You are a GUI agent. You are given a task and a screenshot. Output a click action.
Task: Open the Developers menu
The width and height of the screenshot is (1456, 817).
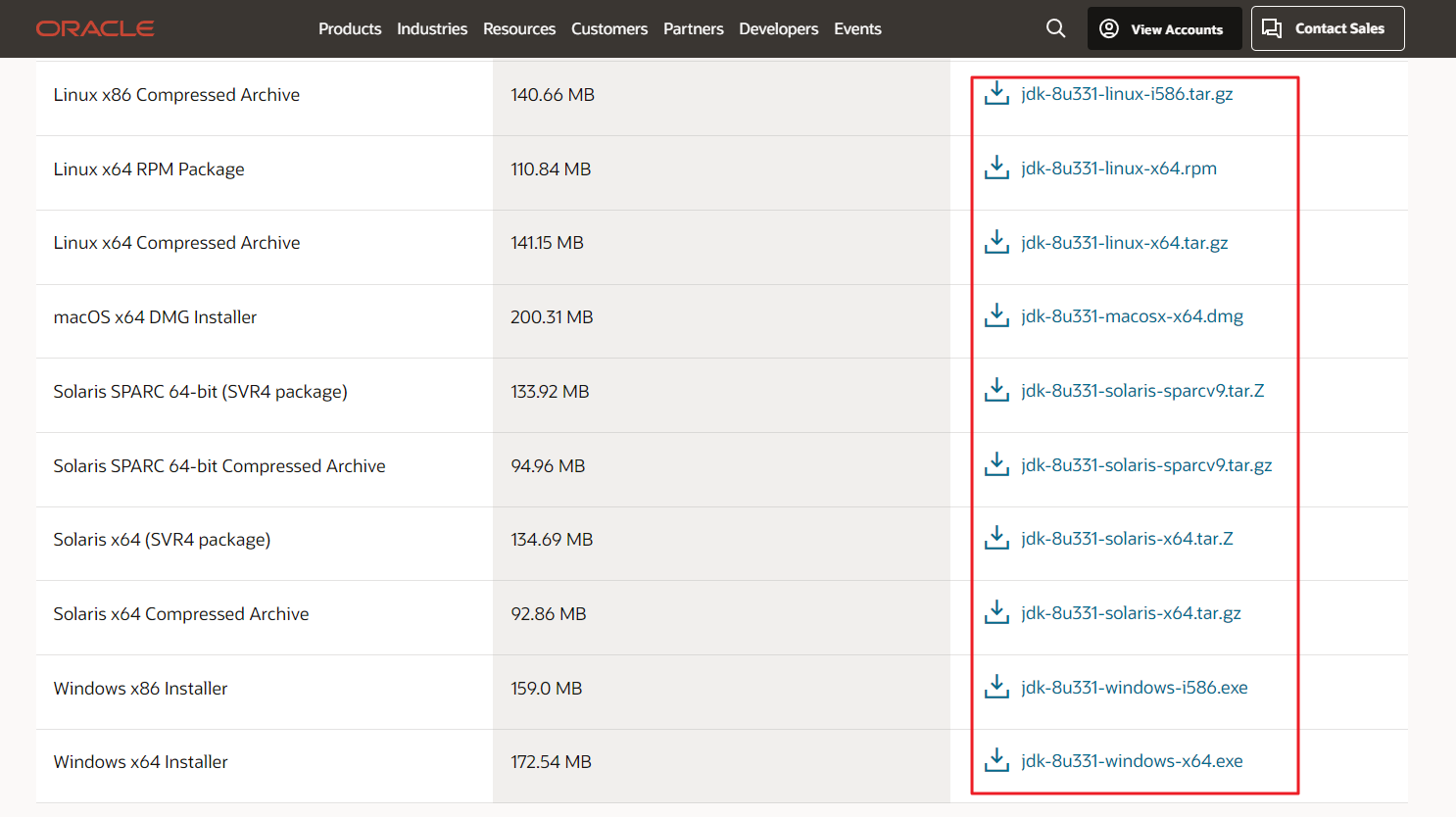coord(779,29)
